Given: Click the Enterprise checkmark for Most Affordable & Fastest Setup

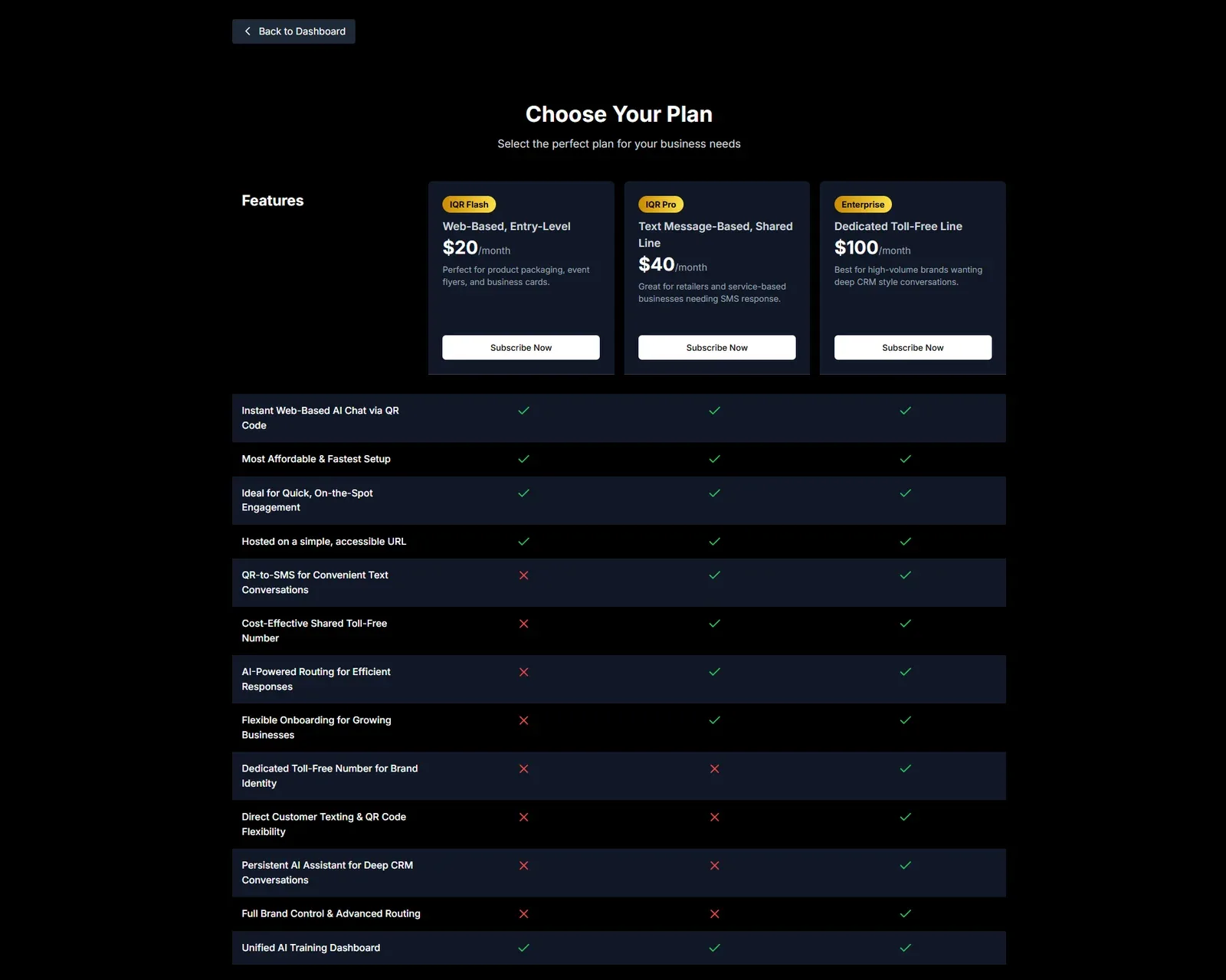Looking at the screenshot, I should (905, 459).
